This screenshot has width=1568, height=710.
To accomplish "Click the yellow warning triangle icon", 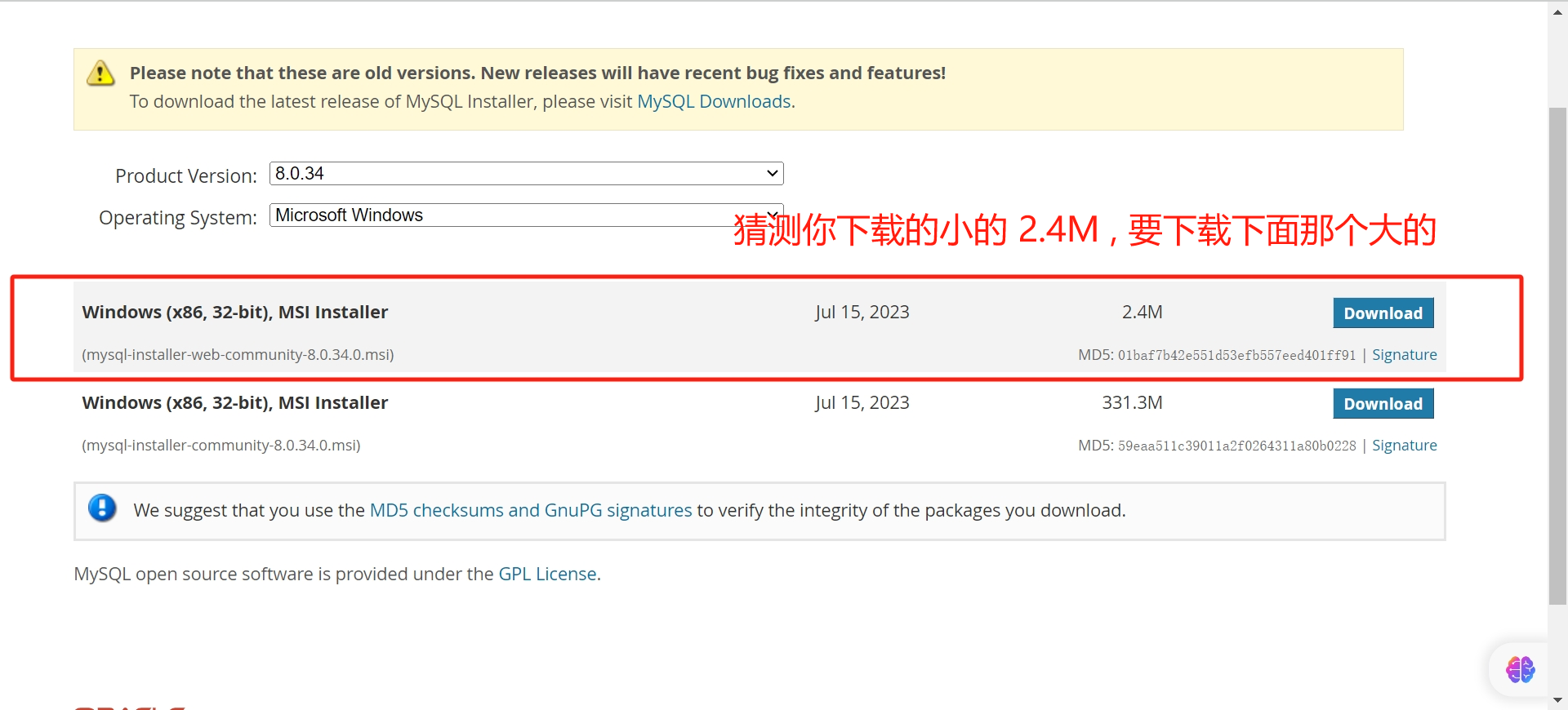I will coord(100,73).
